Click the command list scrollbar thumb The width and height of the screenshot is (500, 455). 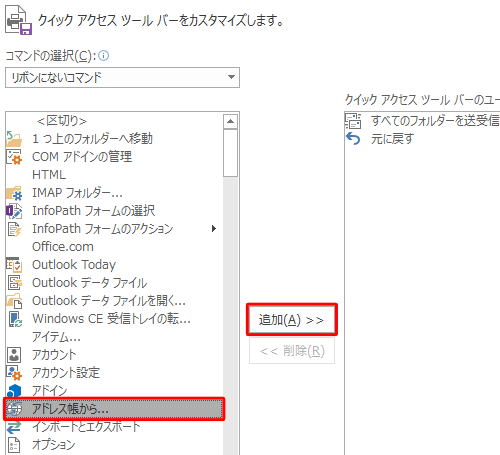pyautogui.click(x=230, y=153)
